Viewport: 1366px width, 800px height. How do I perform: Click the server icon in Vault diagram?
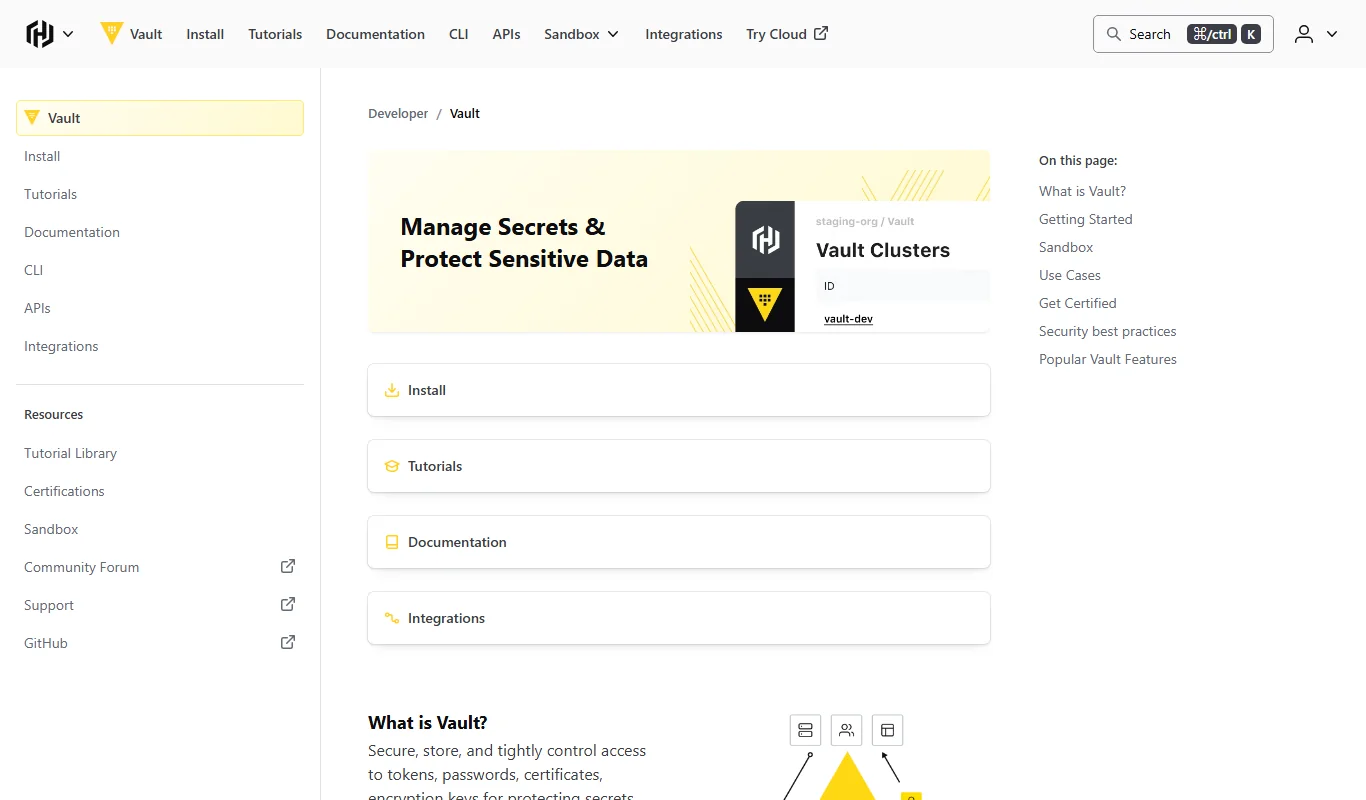[x=805, y=730]
